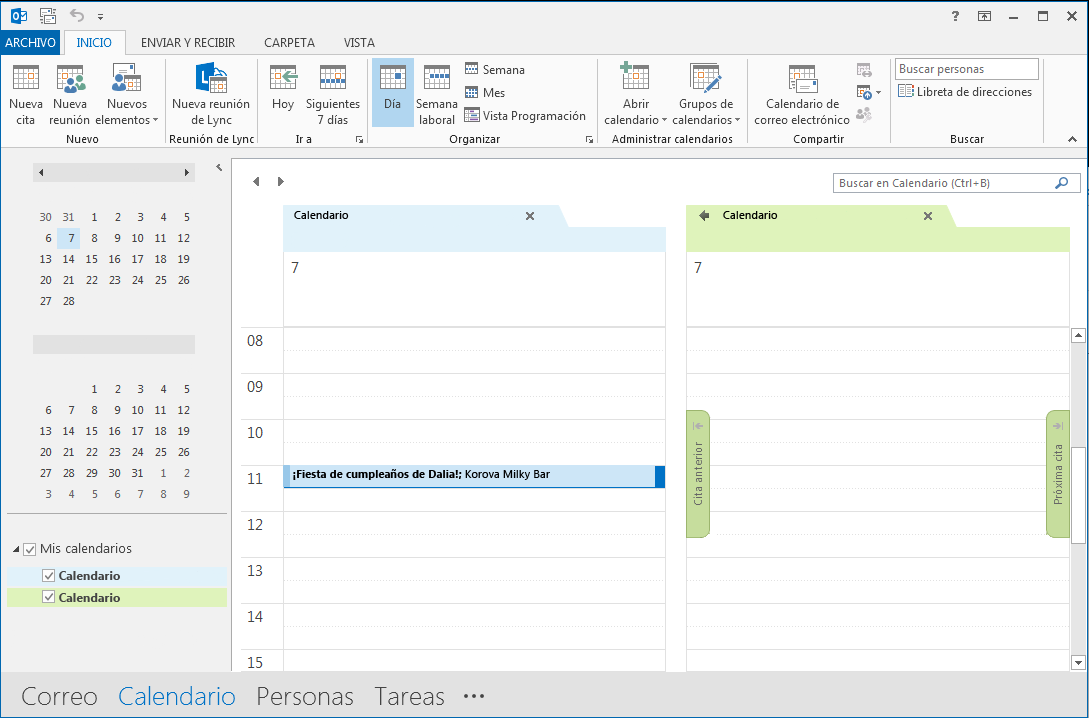
Task: Select the Mes view icon
Action: [472, 92]
